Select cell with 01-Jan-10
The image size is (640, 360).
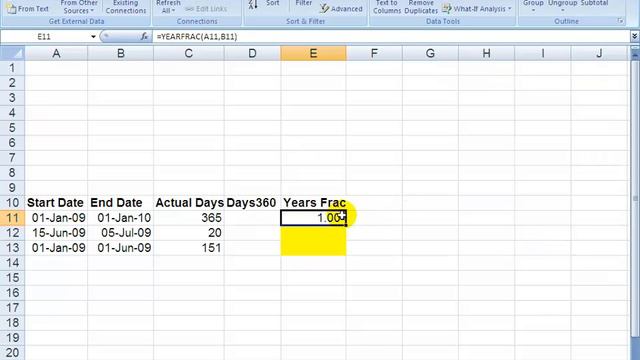pyautogui.click(x=121, y=218)
